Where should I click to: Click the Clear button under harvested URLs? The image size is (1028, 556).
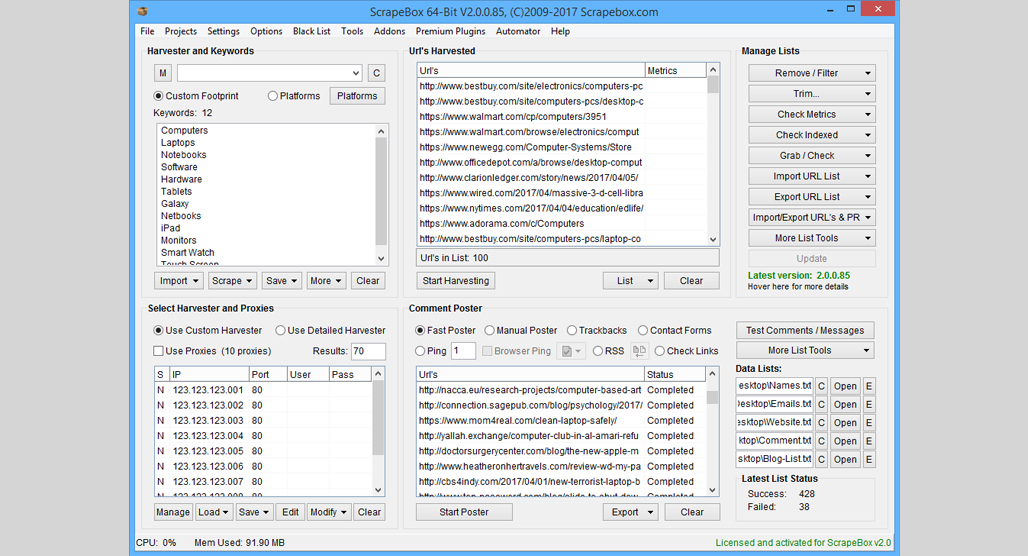click(x=691, y=281)
